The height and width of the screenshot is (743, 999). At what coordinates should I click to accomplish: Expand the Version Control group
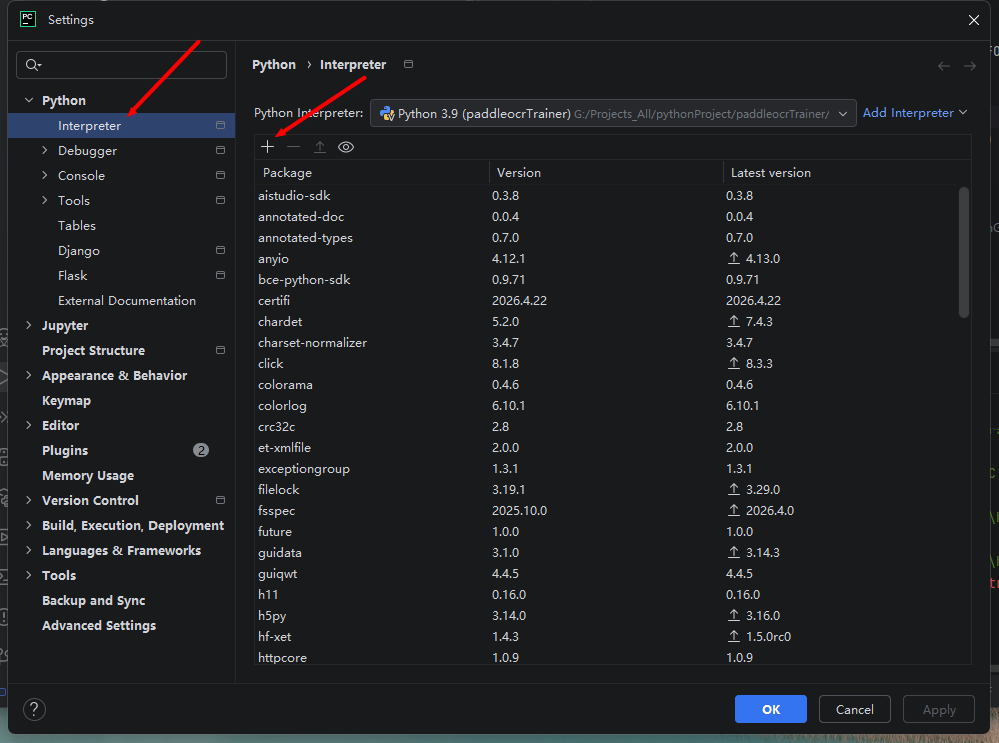point(29,500)
